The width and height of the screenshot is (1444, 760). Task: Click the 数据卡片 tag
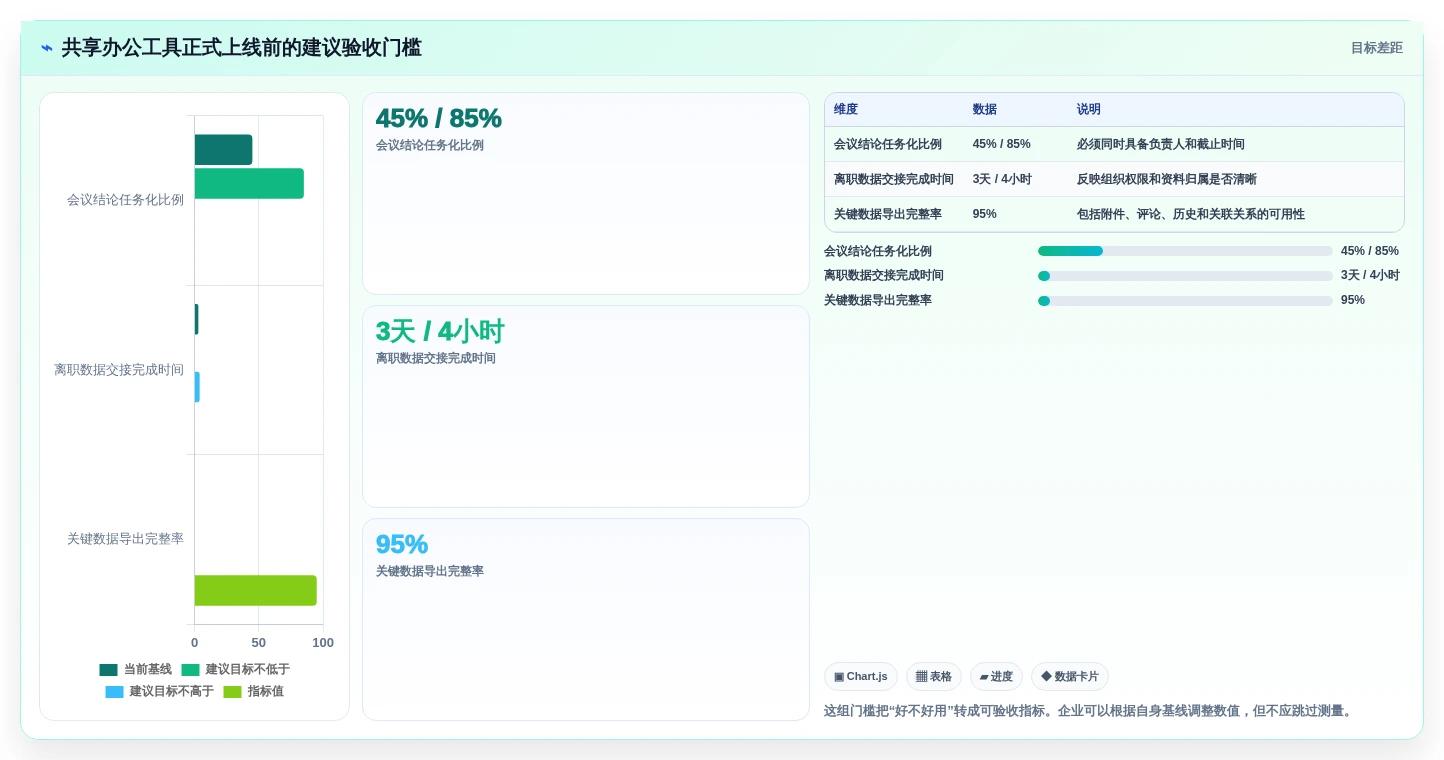[x=1070, y=677]
